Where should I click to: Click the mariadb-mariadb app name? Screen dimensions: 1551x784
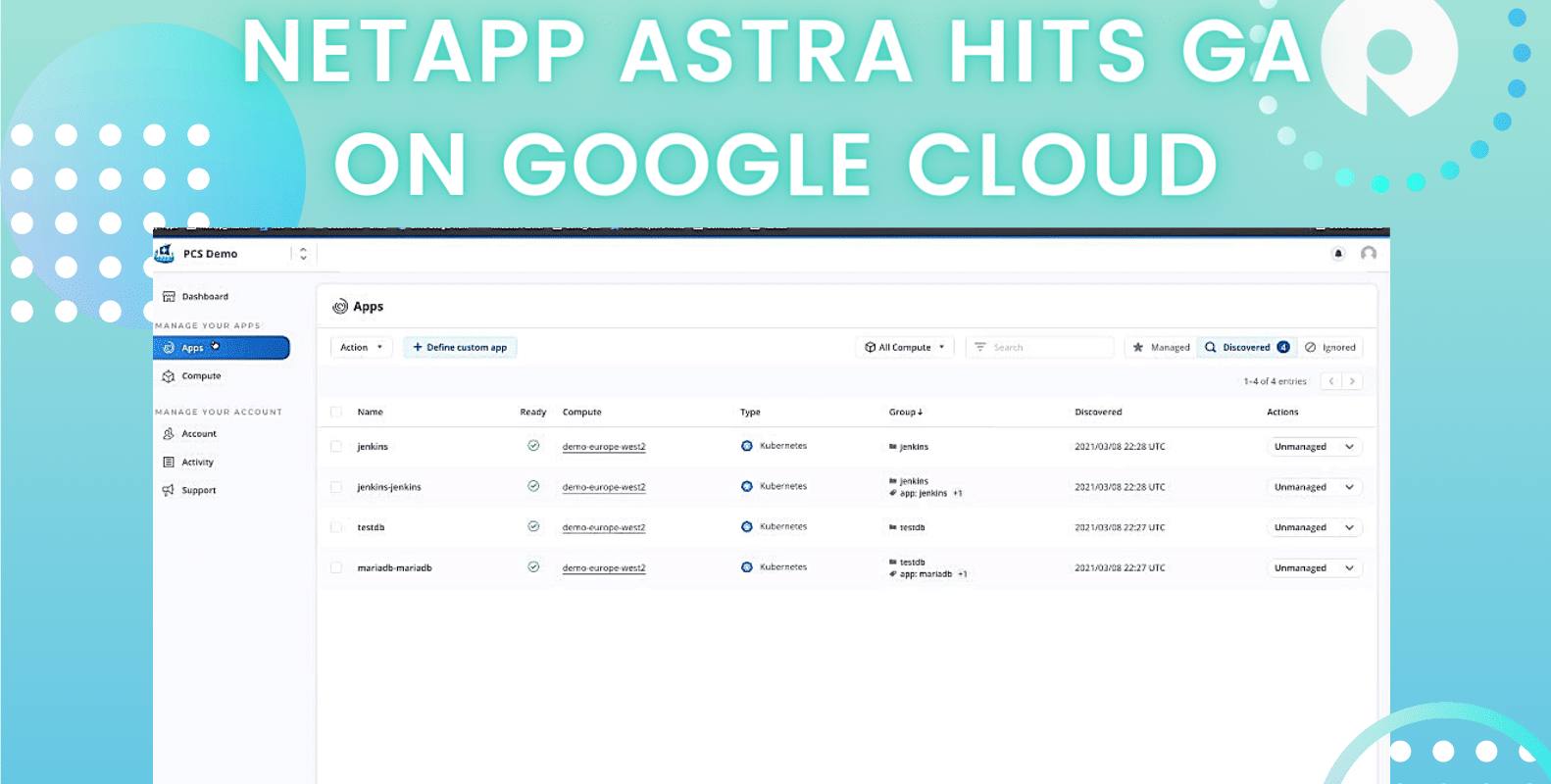pos(394,567)
